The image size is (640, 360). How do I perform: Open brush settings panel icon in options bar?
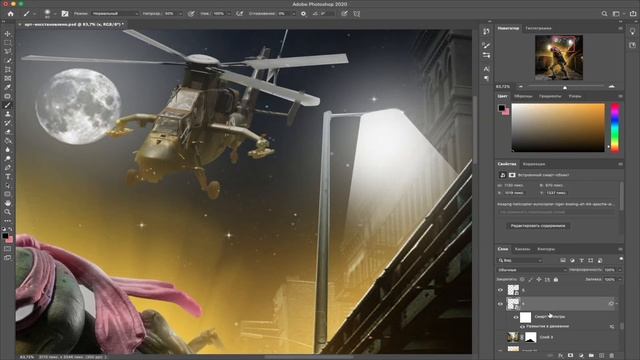tap(65, 13)
